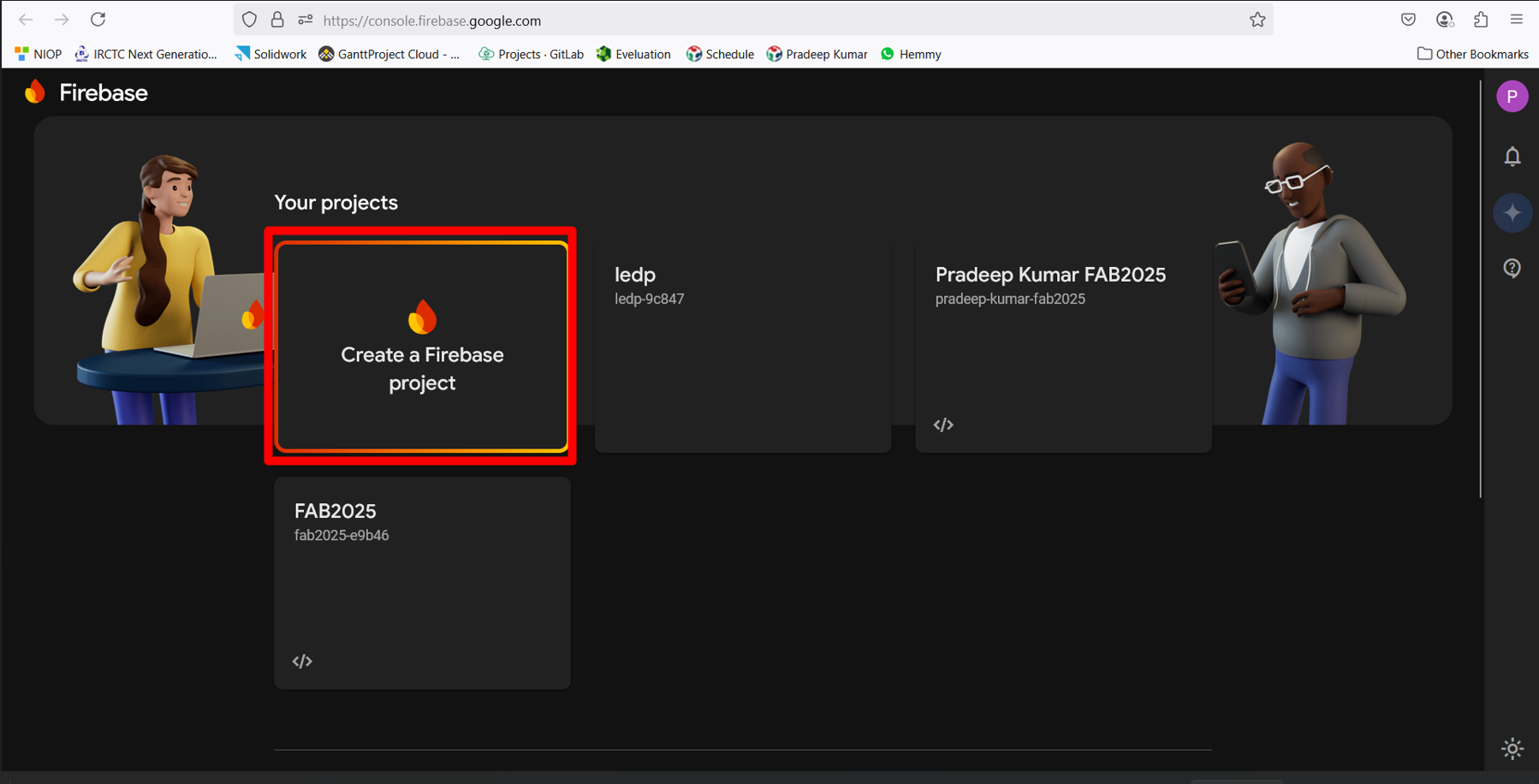Screen dimensions: 1539x784
Task: Click the project ID fab2025-e9b46
Action: tap(342, 535)
